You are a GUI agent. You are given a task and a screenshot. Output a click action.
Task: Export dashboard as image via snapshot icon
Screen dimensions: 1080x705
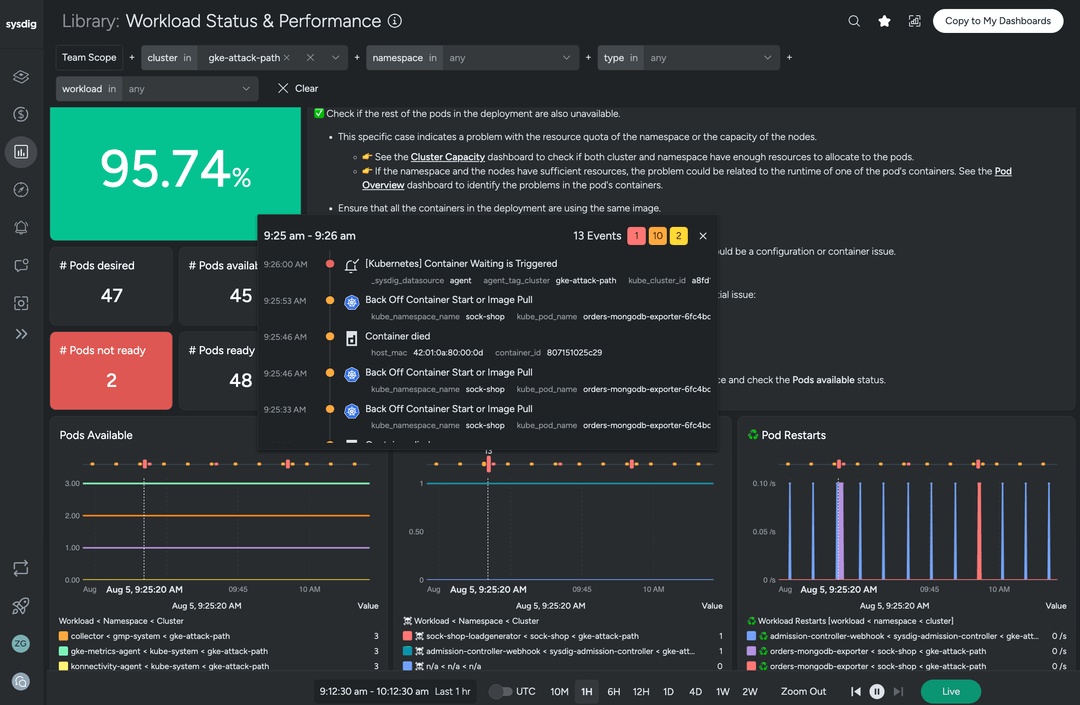tap(914, 20)
